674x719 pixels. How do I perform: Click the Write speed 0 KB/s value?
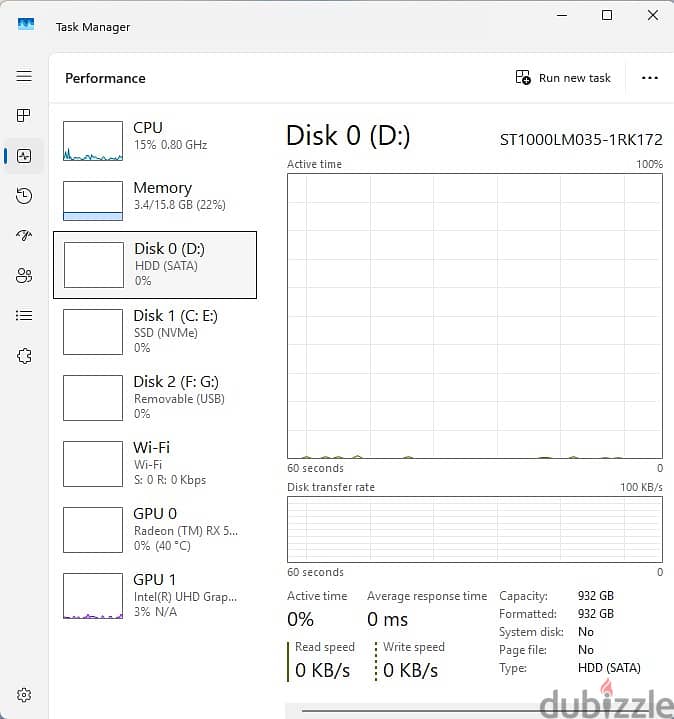pyautogui.click(x=411, y=670)
